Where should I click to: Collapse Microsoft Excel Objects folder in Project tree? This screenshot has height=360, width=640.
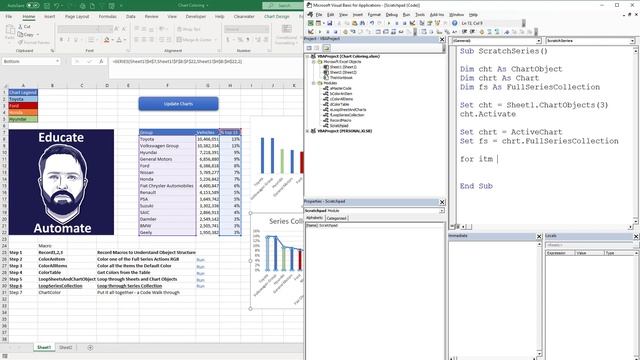pos(314,62)
